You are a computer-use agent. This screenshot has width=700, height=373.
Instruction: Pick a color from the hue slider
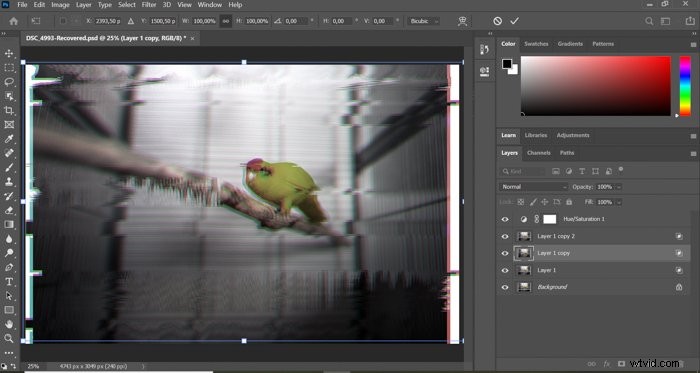coord(685,86)
